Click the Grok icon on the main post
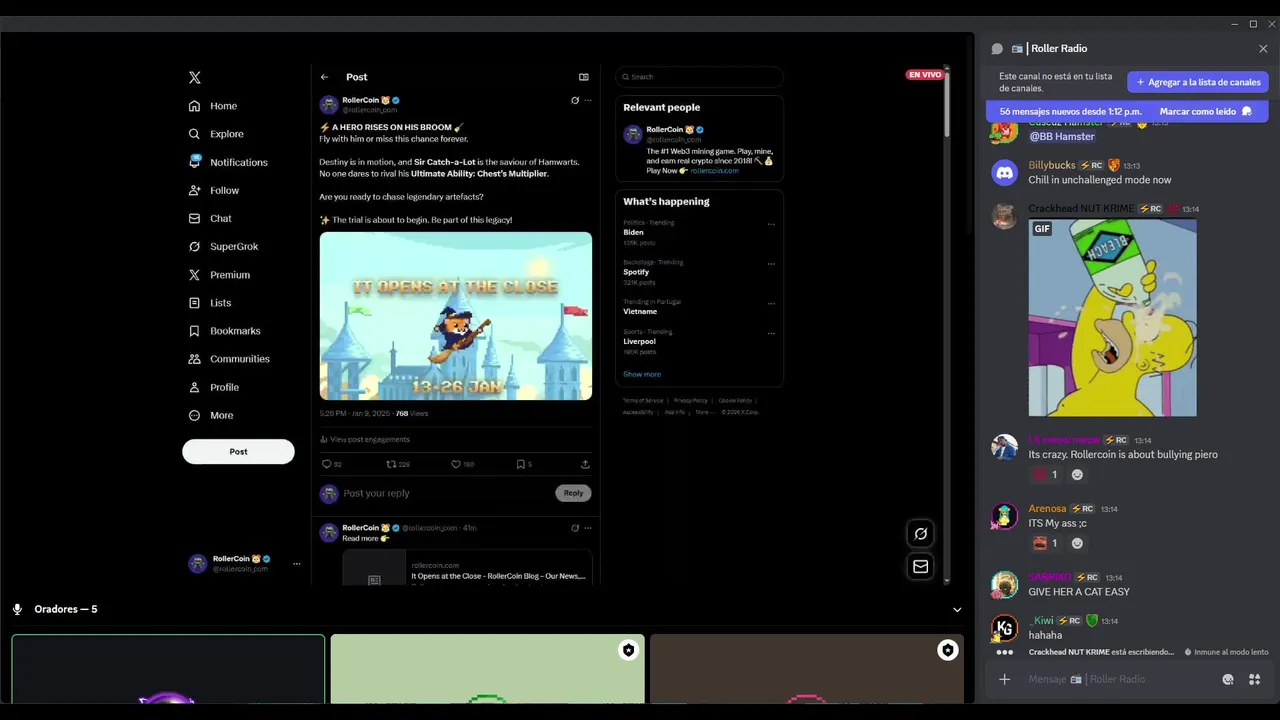Screen dimensions: 1280x720 575,100
